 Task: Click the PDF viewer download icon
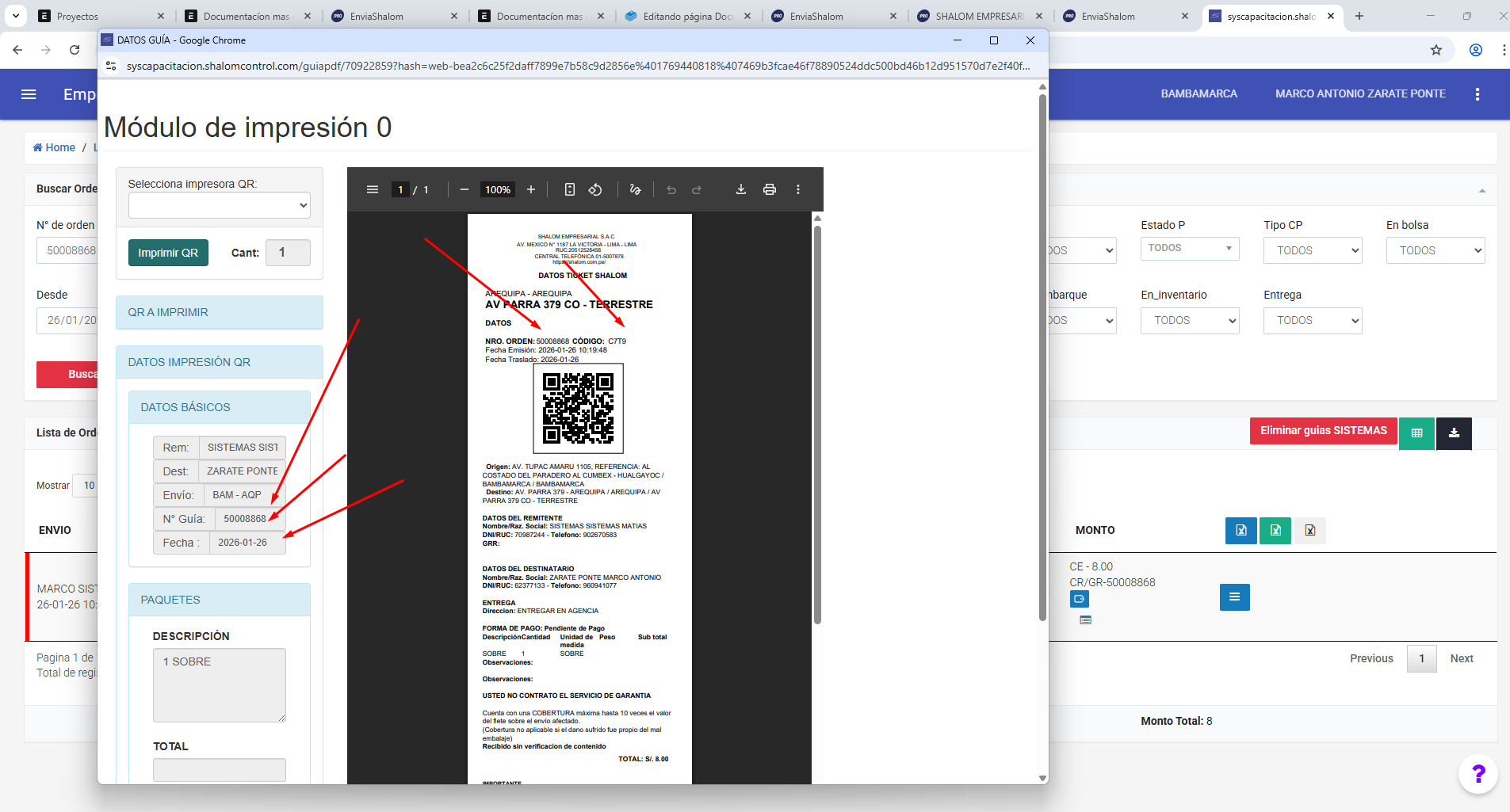pyautogui.click(x=740, y=189)
